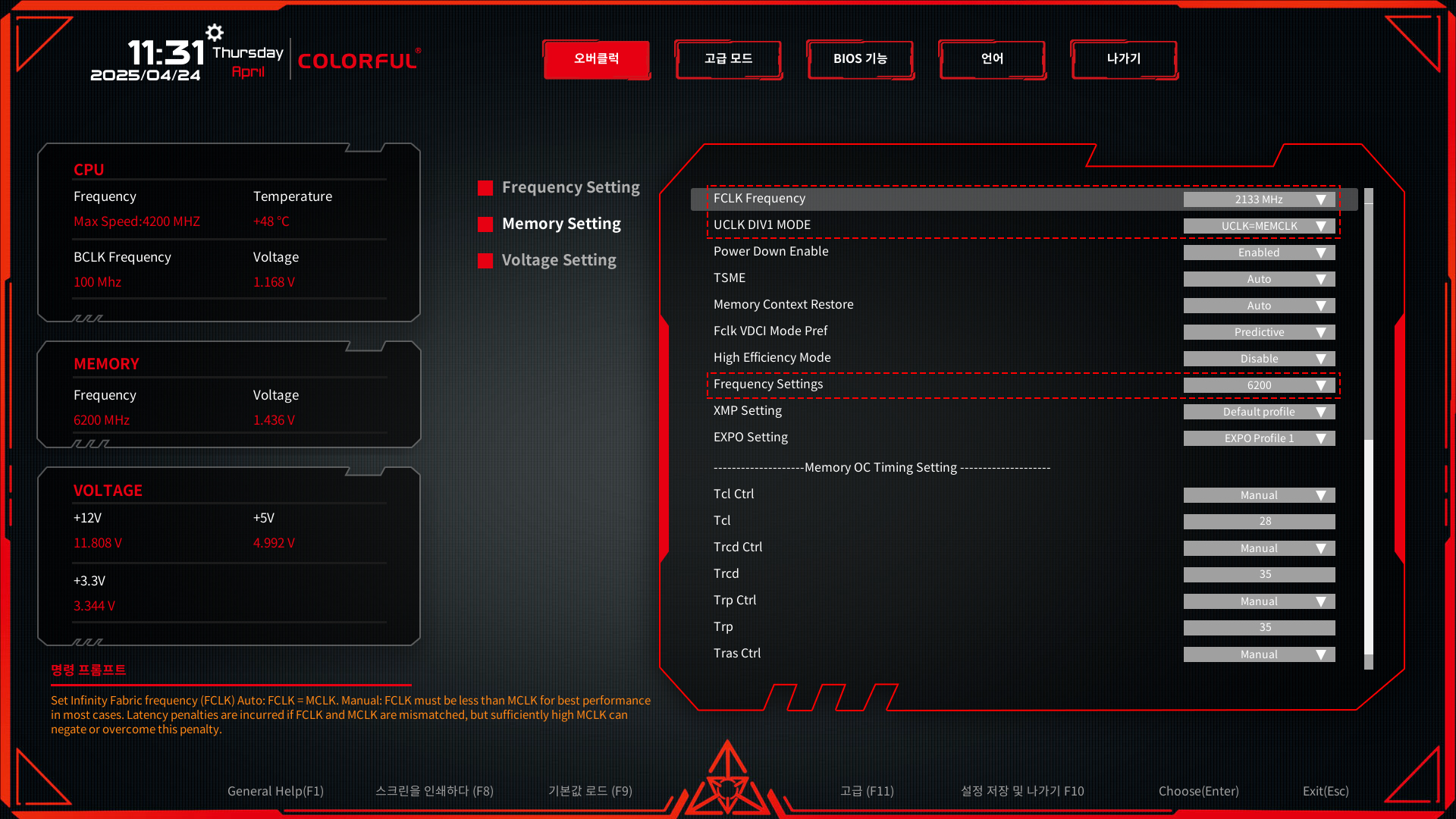Click the COLORFUL brand logo
The width and height of the screenshot is (1456, 819).
click(x=358, y=61)
